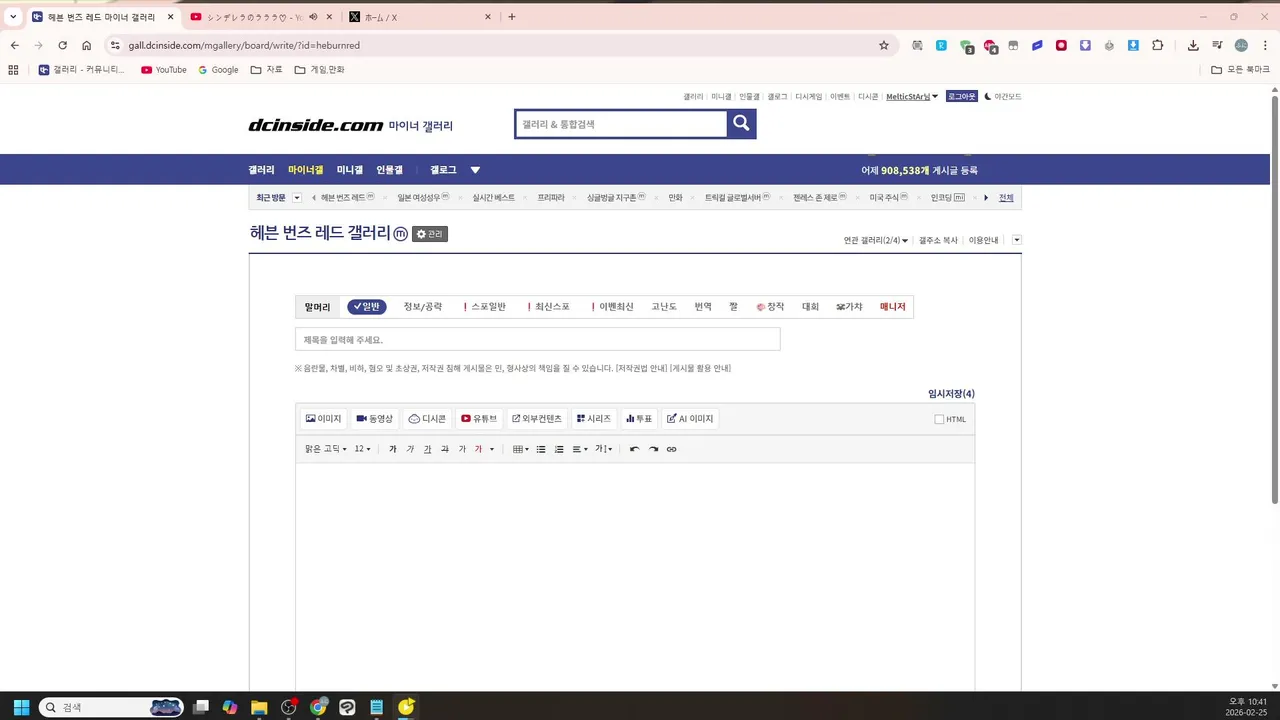
Task: Create a poll with 투표 button
Action: coord(638,419)
